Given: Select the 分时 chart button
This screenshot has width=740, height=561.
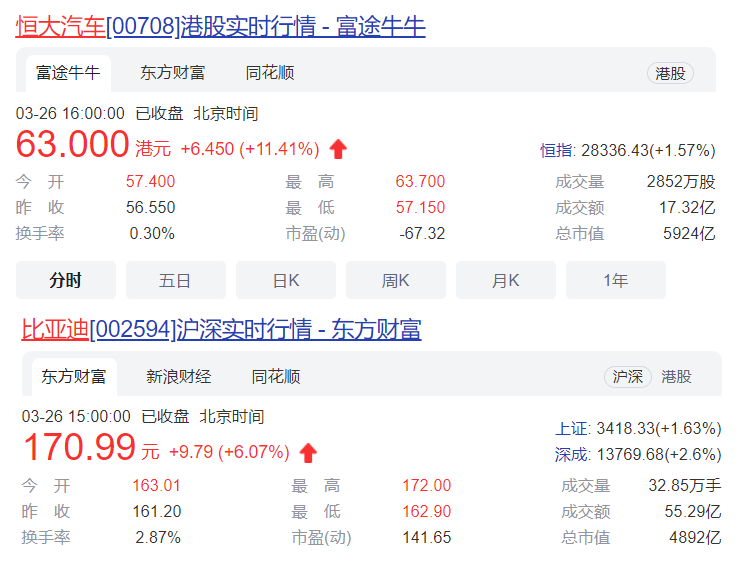Looking at the screenshot, I should coord(65,280).
